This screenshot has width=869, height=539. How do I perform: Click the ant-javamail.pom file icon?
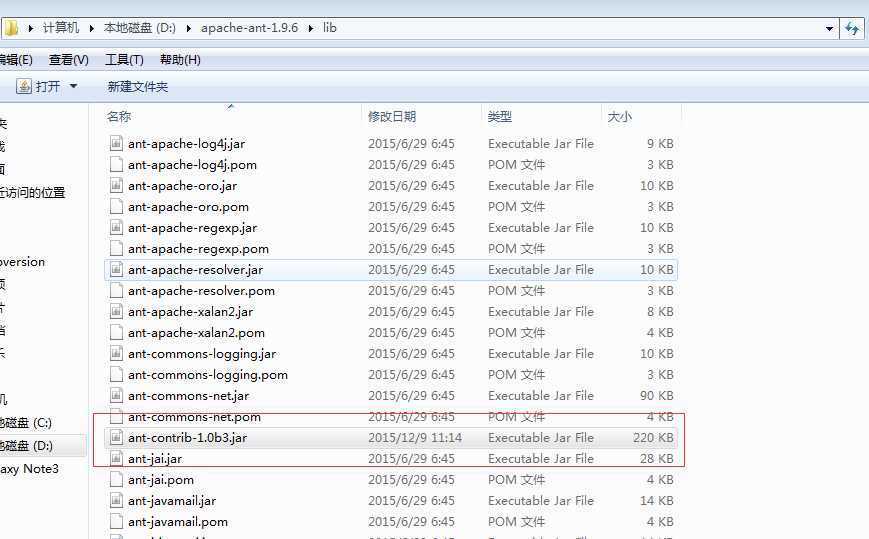(x=116, y=522)
